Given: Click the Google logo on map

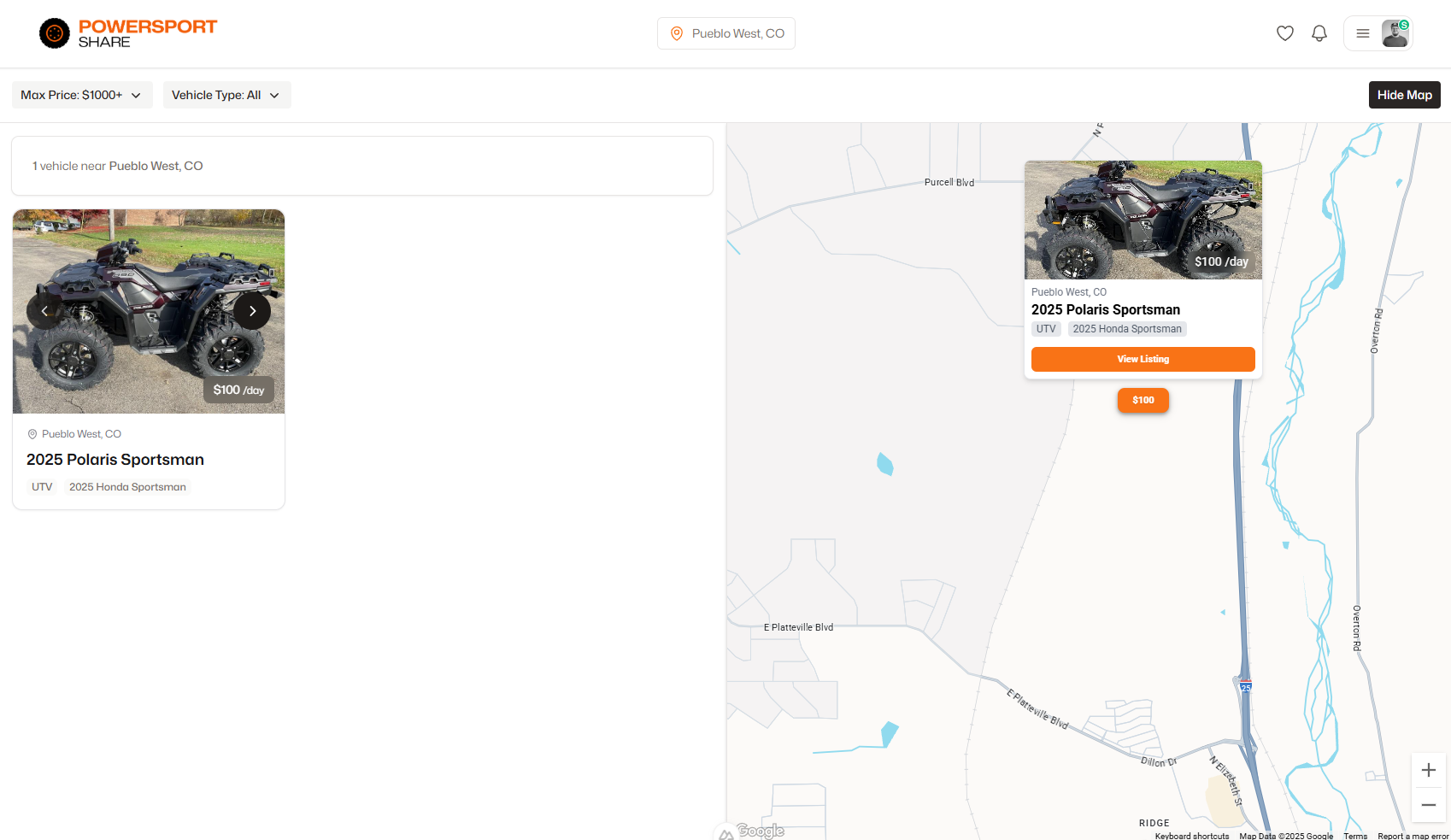Looking at the screenshot, I should pyautogui.click(x=760, y=831).
